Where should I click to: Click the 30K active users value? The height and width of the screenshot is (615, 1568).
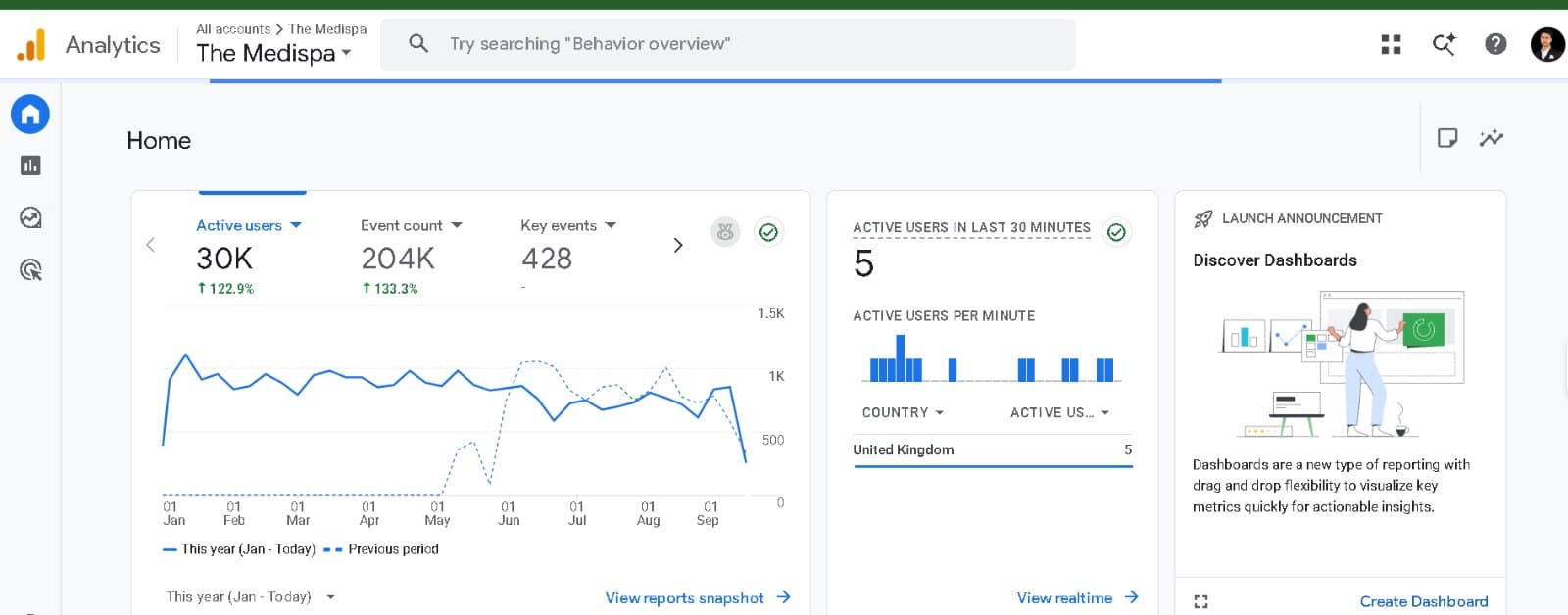(x=224, y=259)
